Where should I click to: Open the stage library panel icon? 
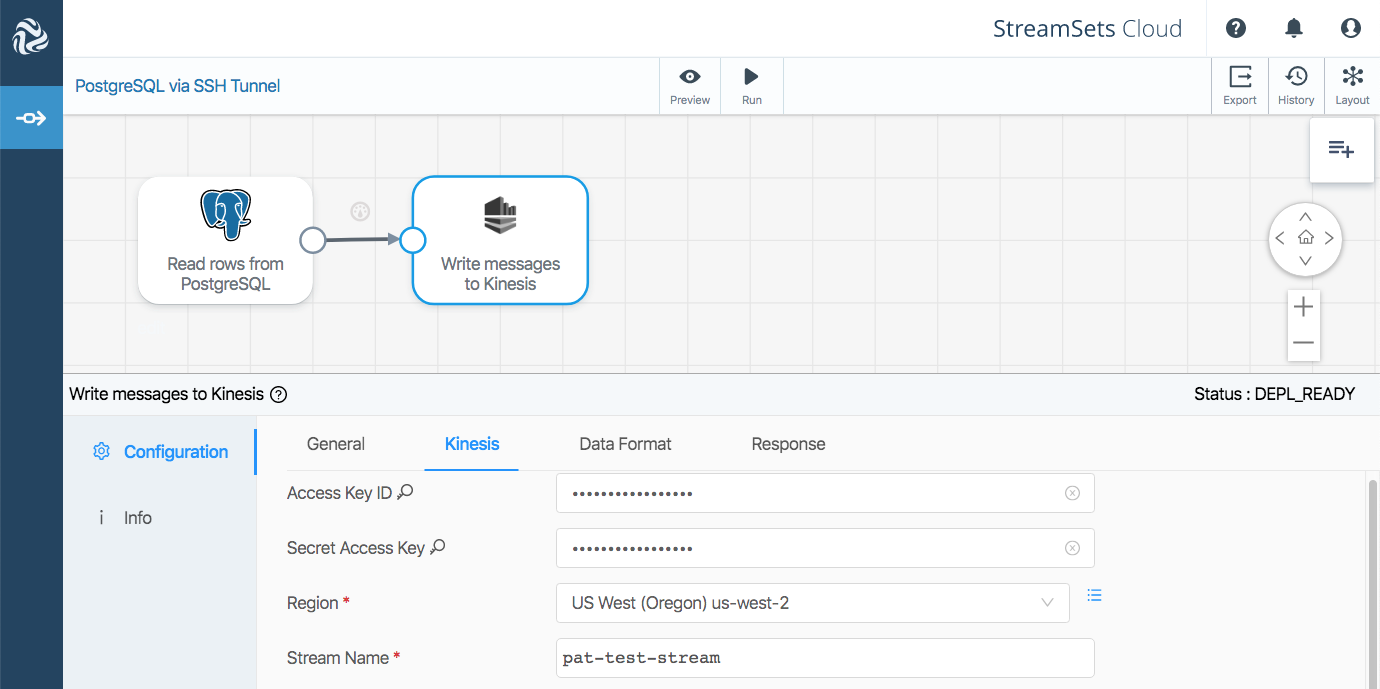pyautogui.click(x=1341, y=149)
